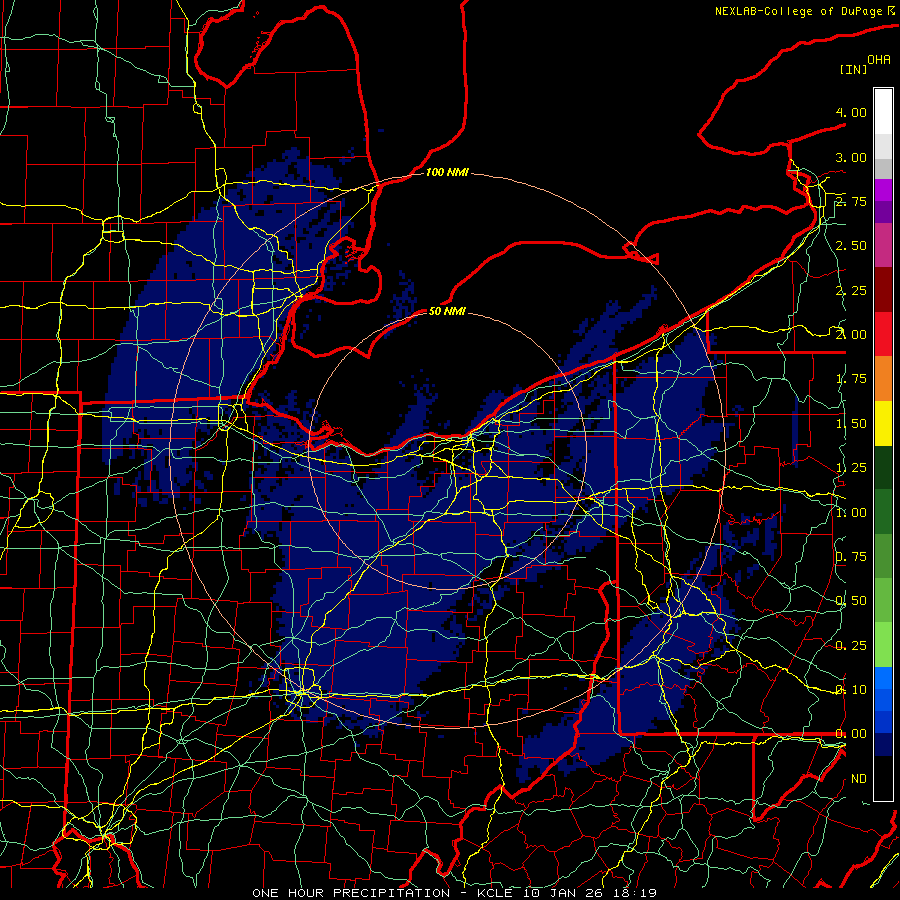Image resolution: width=900 pixels, height=900 pixels.
Task: Pick the yellow swatch in the legend
Action: point(883,423)
